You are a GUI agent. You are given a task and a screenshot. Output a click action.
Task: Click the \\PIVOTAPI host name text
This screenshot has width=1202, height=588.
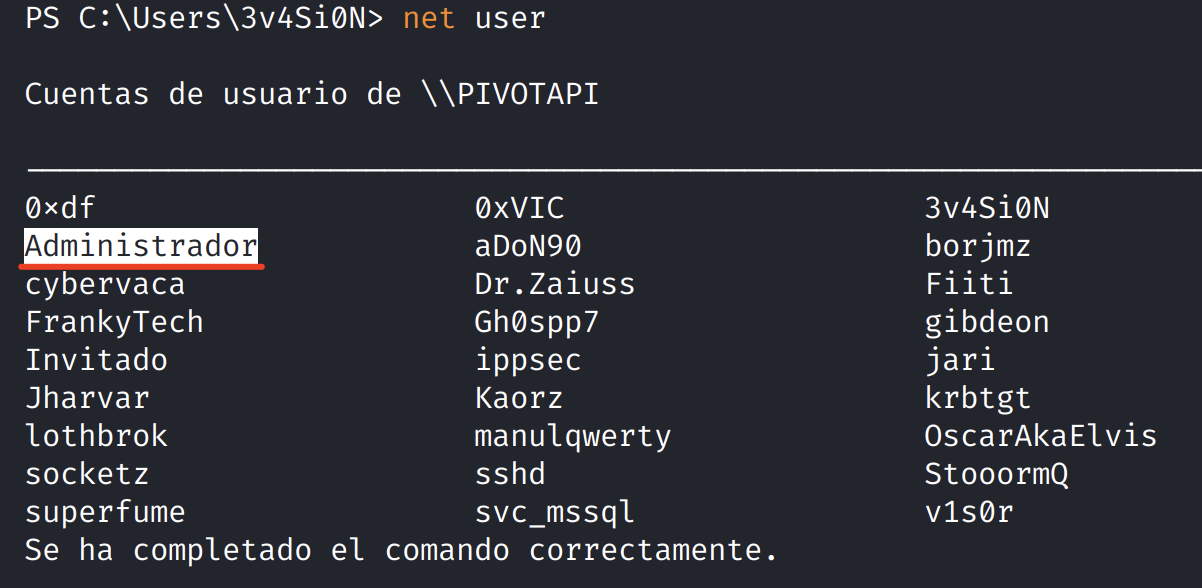click(510, 94)
